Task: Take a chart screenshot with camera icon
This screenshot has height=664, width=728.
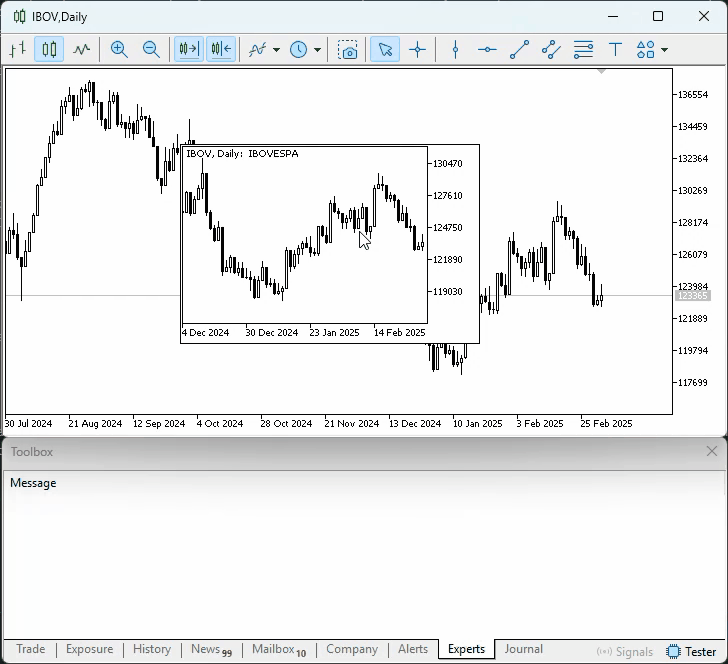Action: pos(347,49)
